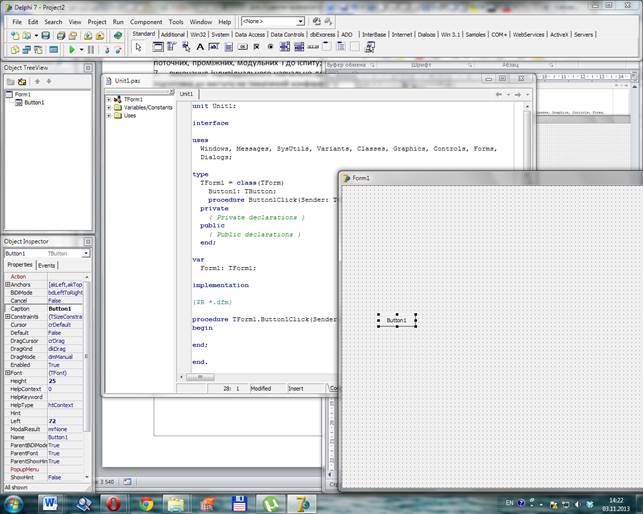Click the Enabled property value True

(x=65, y=365)
